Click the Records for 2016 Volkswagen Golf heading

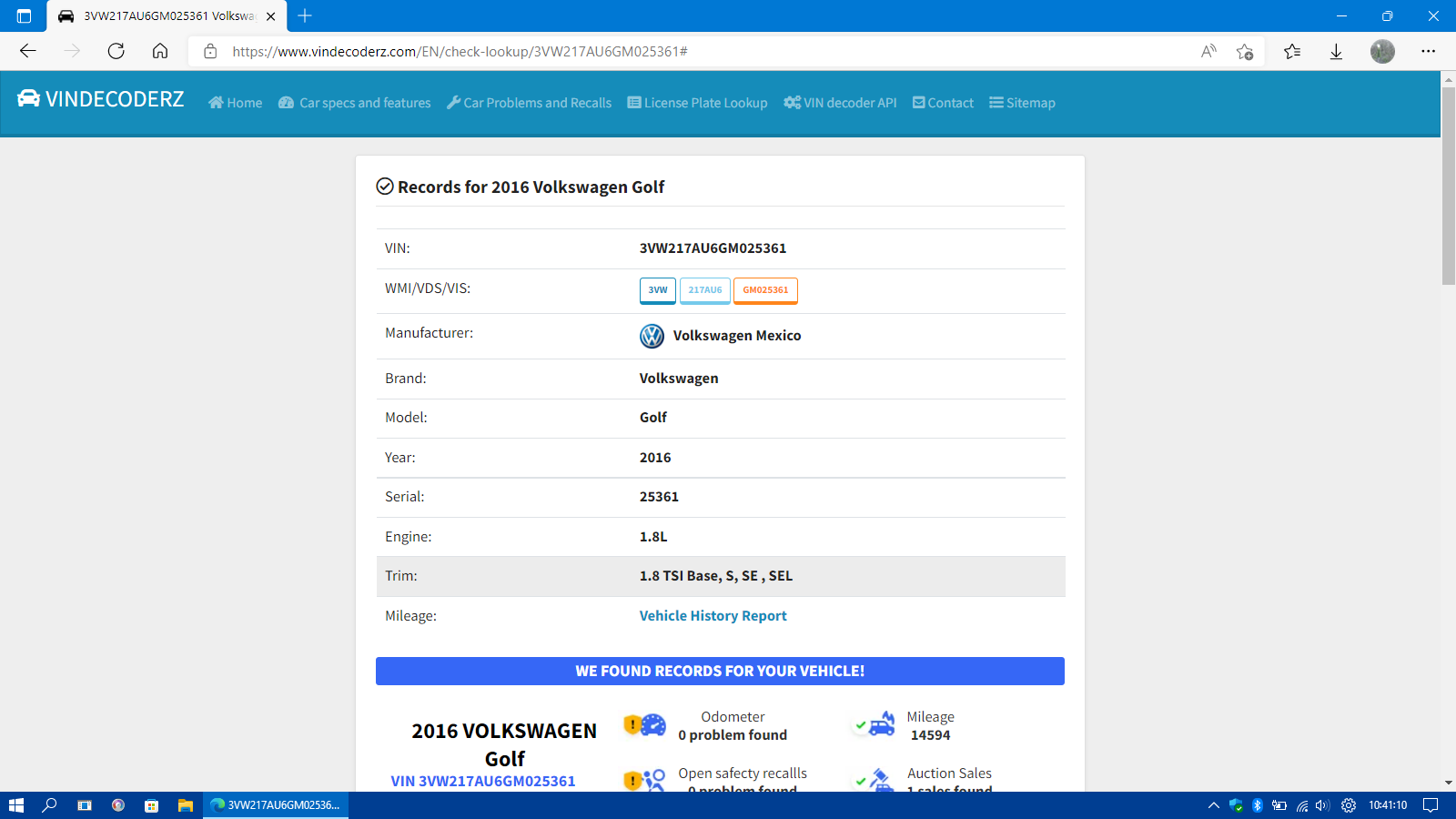[531, 187]
